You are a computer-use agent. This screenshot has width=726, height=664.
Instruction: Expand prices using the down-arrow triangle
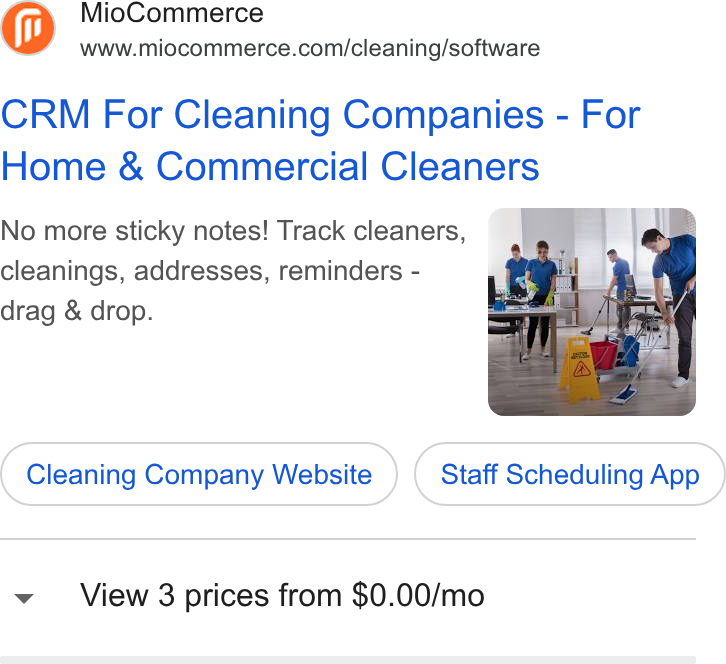[24, 598]
